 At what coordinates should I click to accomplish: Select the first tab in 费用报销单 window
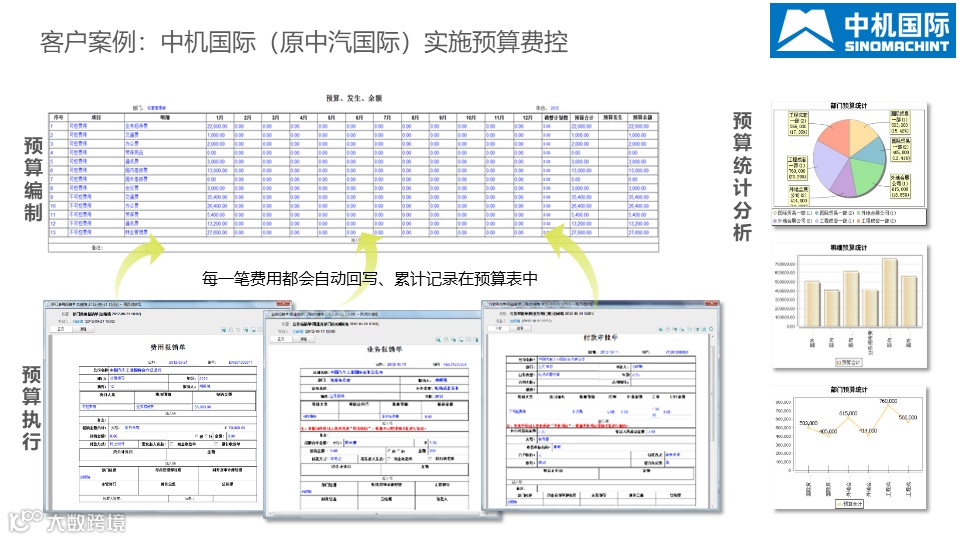(61, 329)
